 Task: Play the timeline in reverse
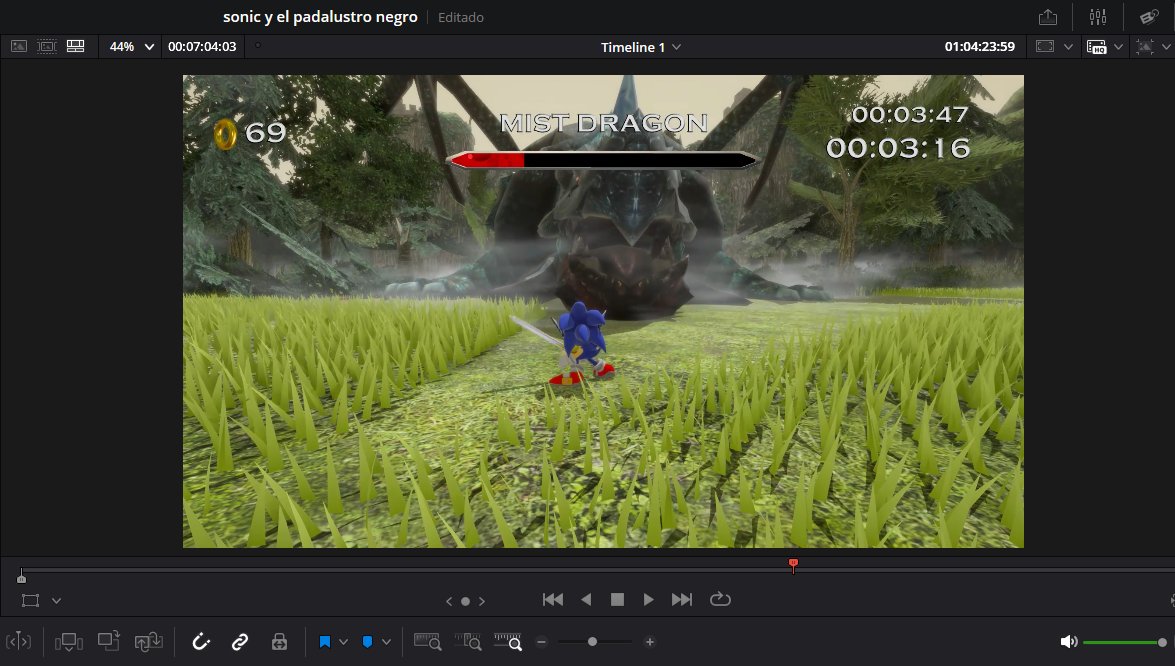[586, 599]
